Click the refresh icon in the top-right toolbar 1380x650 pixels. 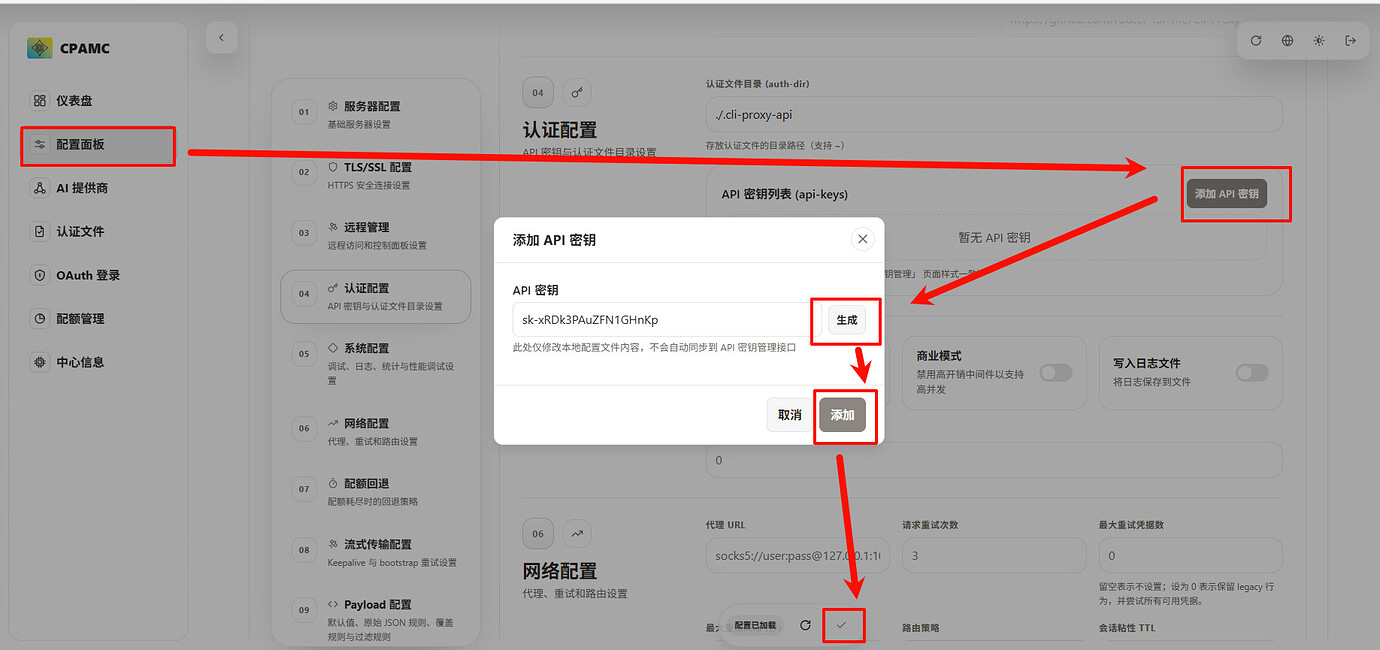[1256, 41]
